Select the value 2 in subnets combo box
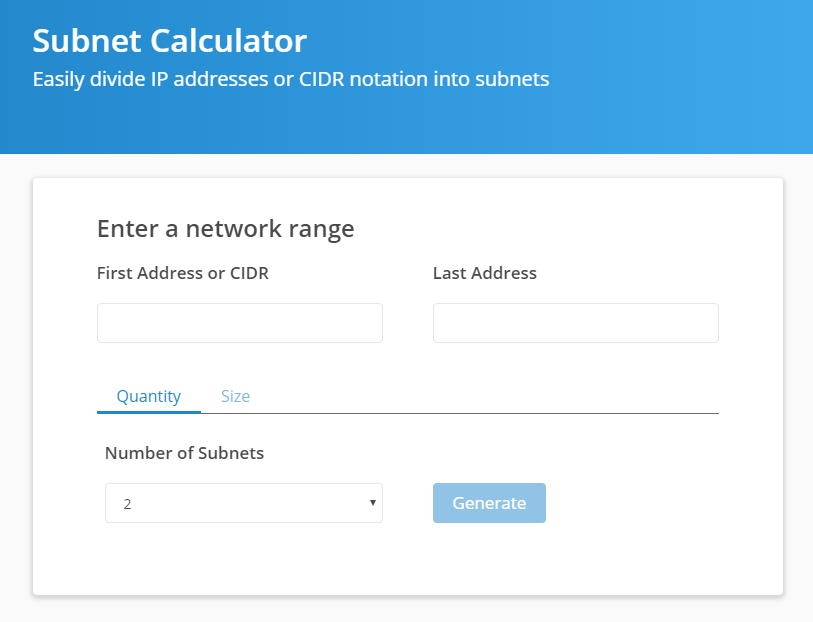 click(x=128, y=504)
